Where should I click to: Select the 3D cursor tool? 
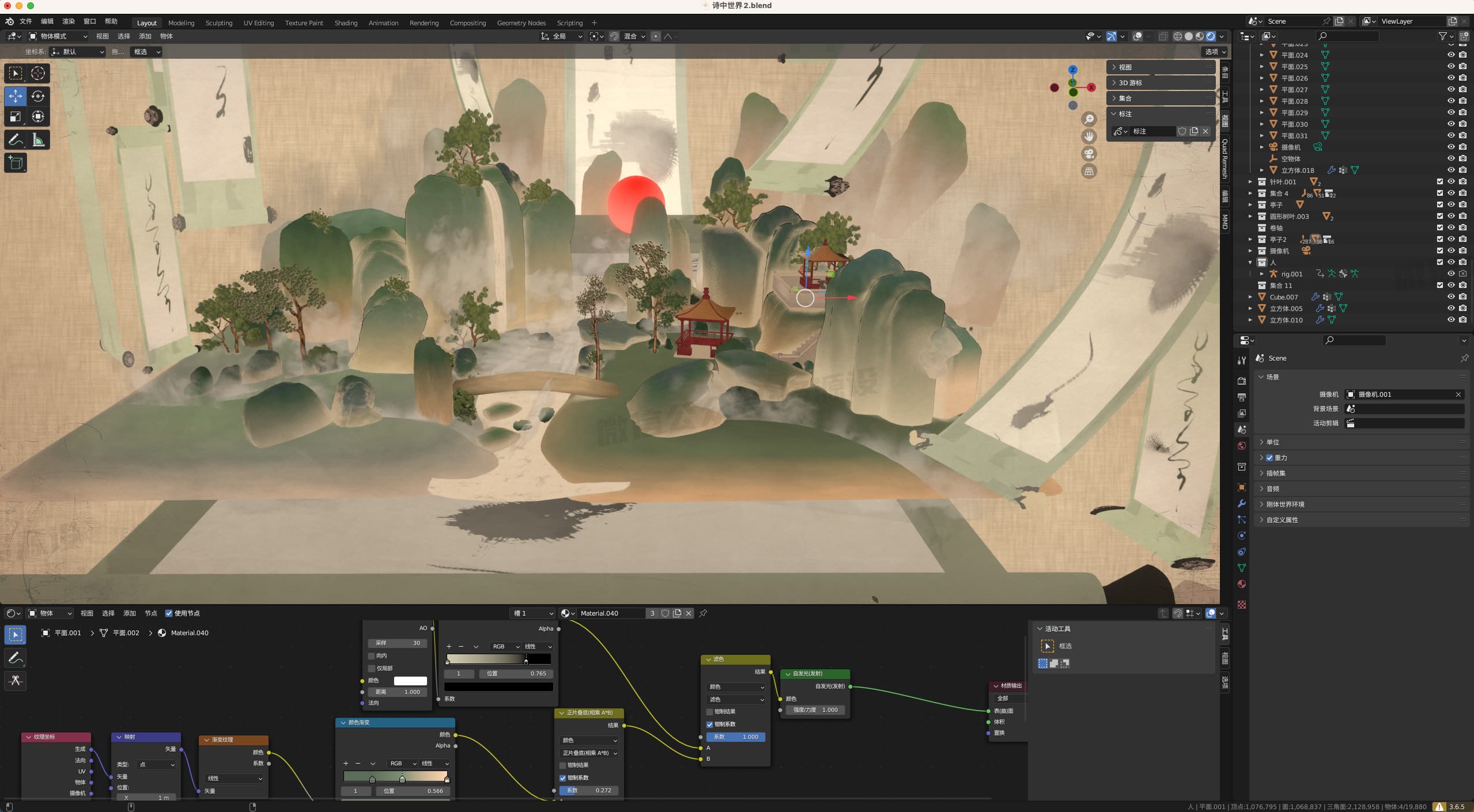point(38,73)
